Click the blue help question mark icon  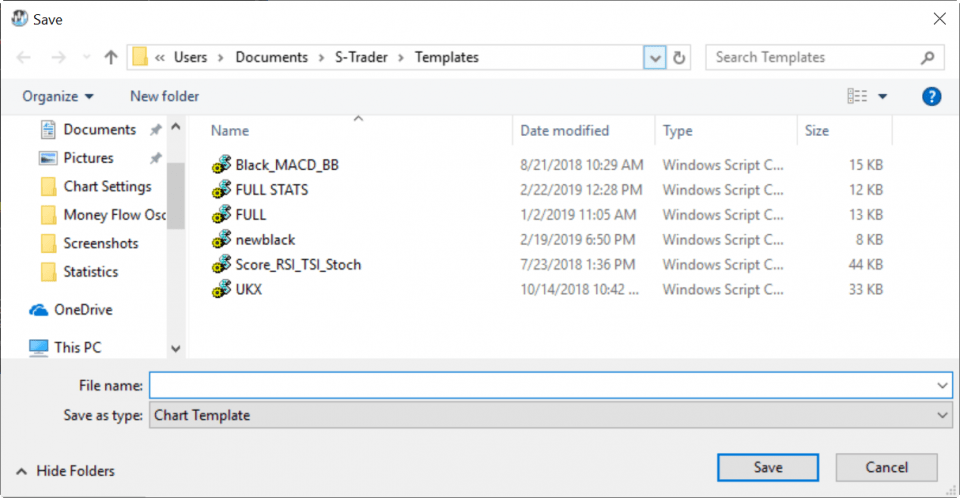(x=931, y=97)
